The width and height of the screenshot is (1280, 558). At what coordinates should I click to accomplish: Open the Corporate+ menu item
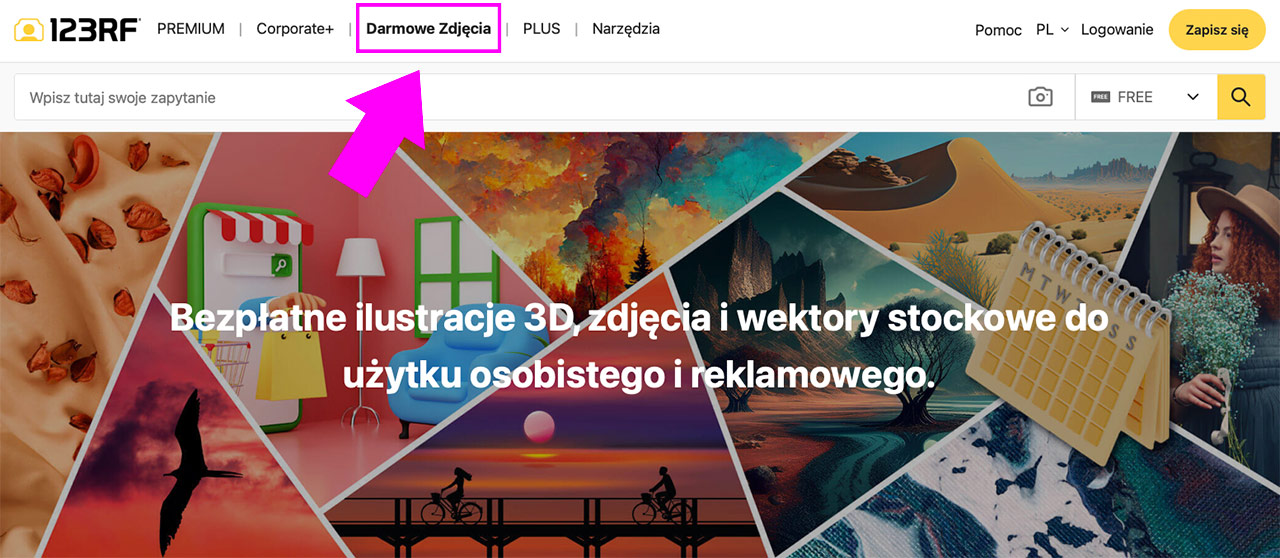click(x=295, y=29)
